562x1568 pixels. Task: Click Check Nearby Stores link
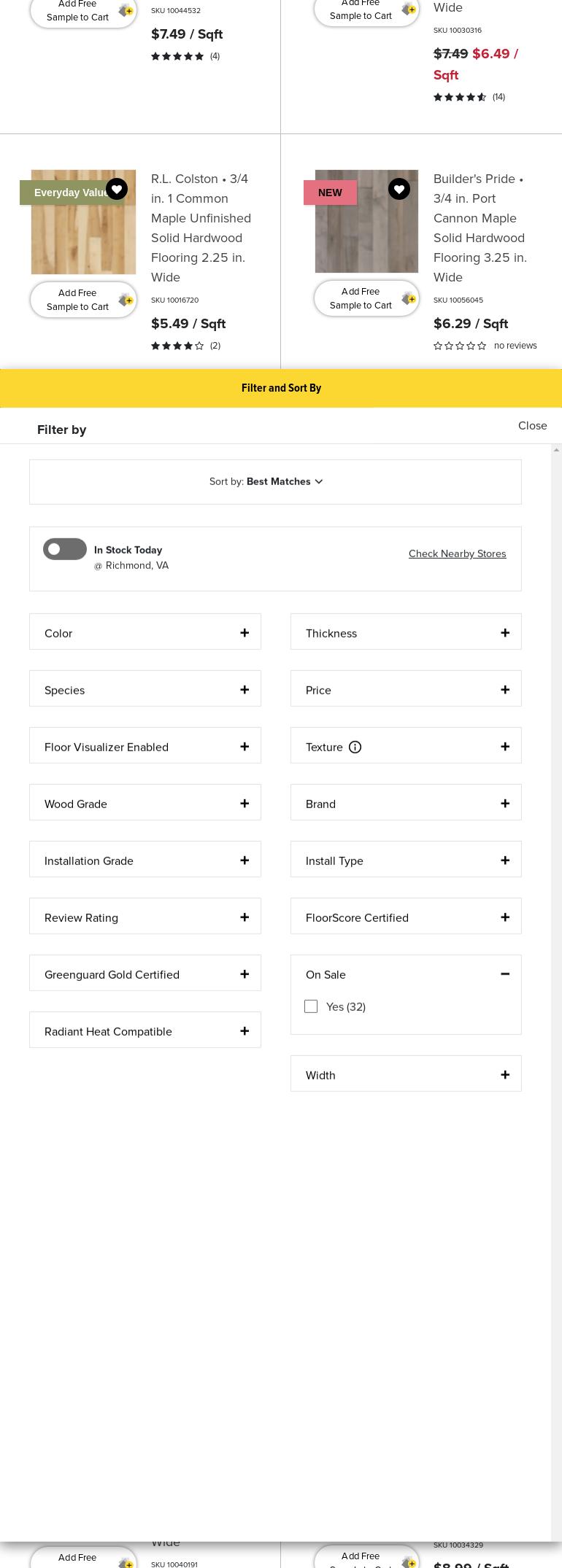pos(457,554)
